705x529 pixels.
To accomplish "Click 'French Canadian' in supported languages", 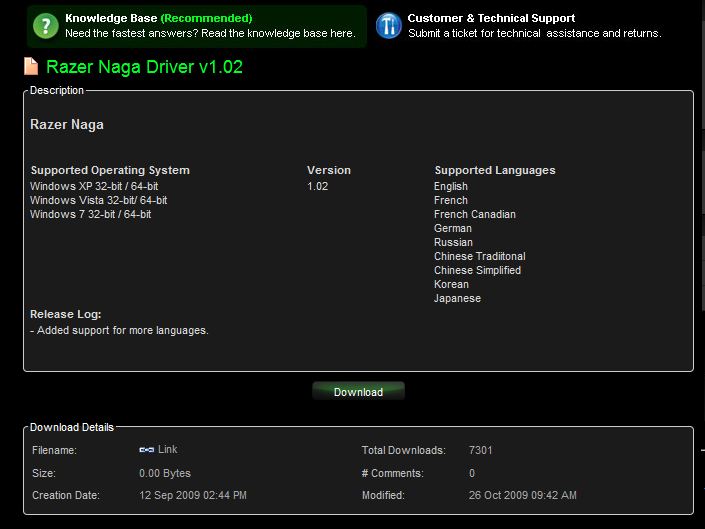I will [475, 214].
